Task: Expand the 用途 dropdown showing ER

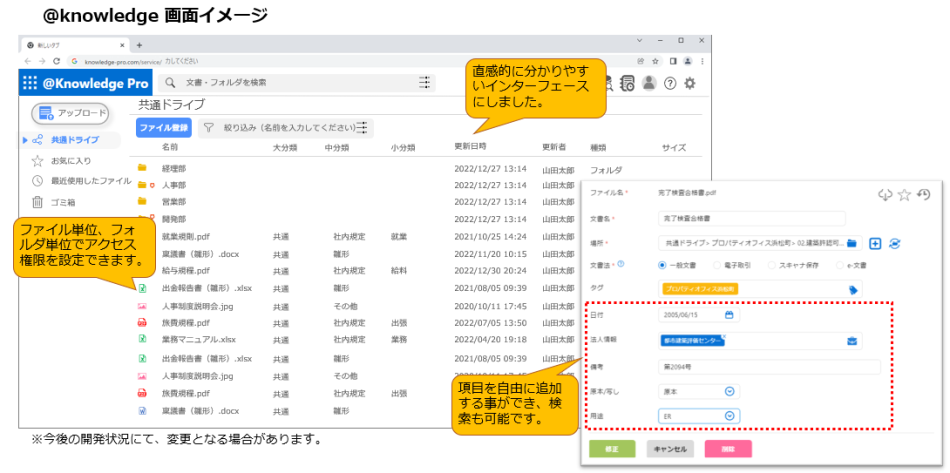Action: click(729, 416)
